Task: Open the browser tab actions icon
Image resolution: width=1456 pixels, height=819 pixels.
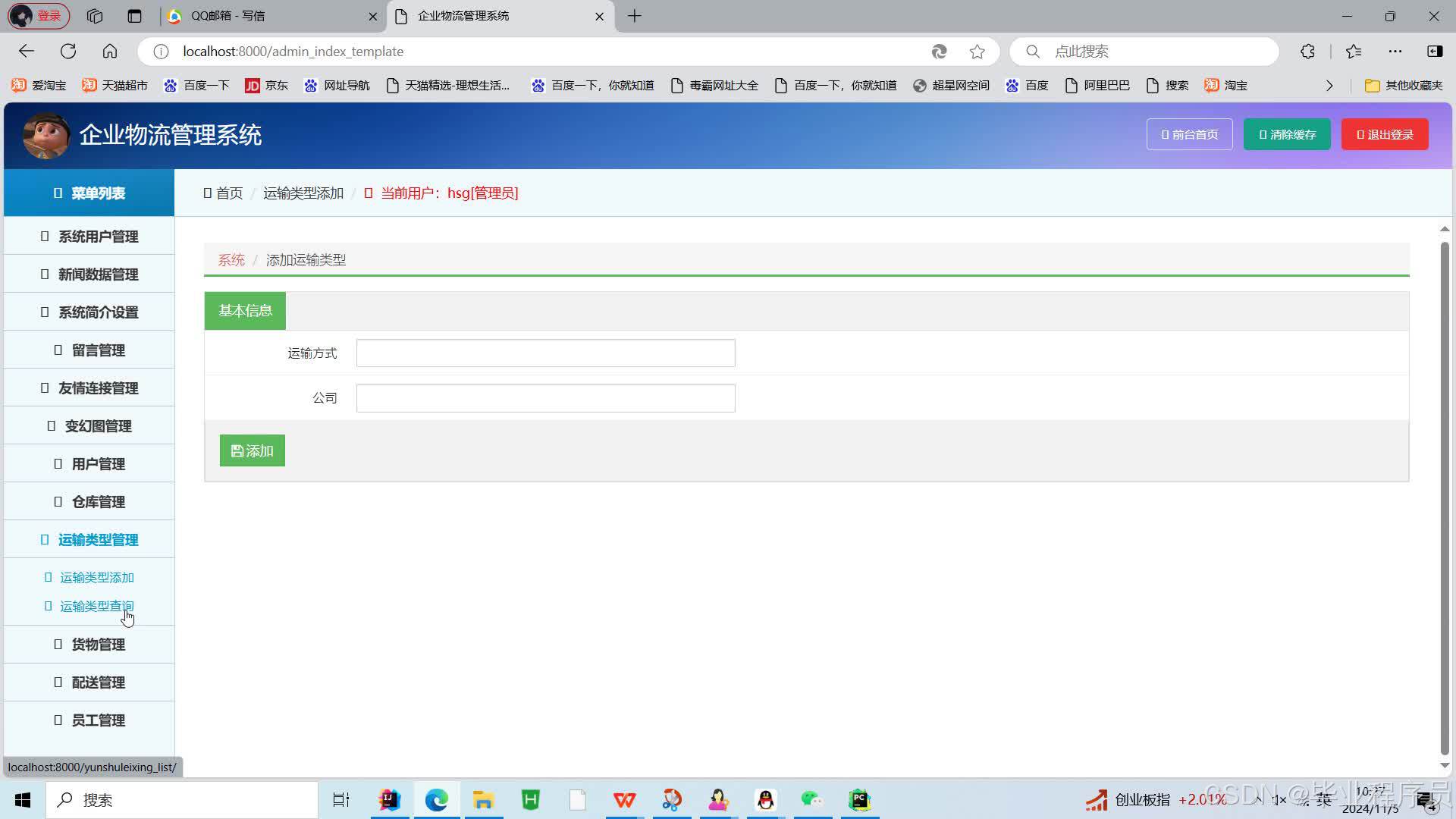Action: [134, 16]
